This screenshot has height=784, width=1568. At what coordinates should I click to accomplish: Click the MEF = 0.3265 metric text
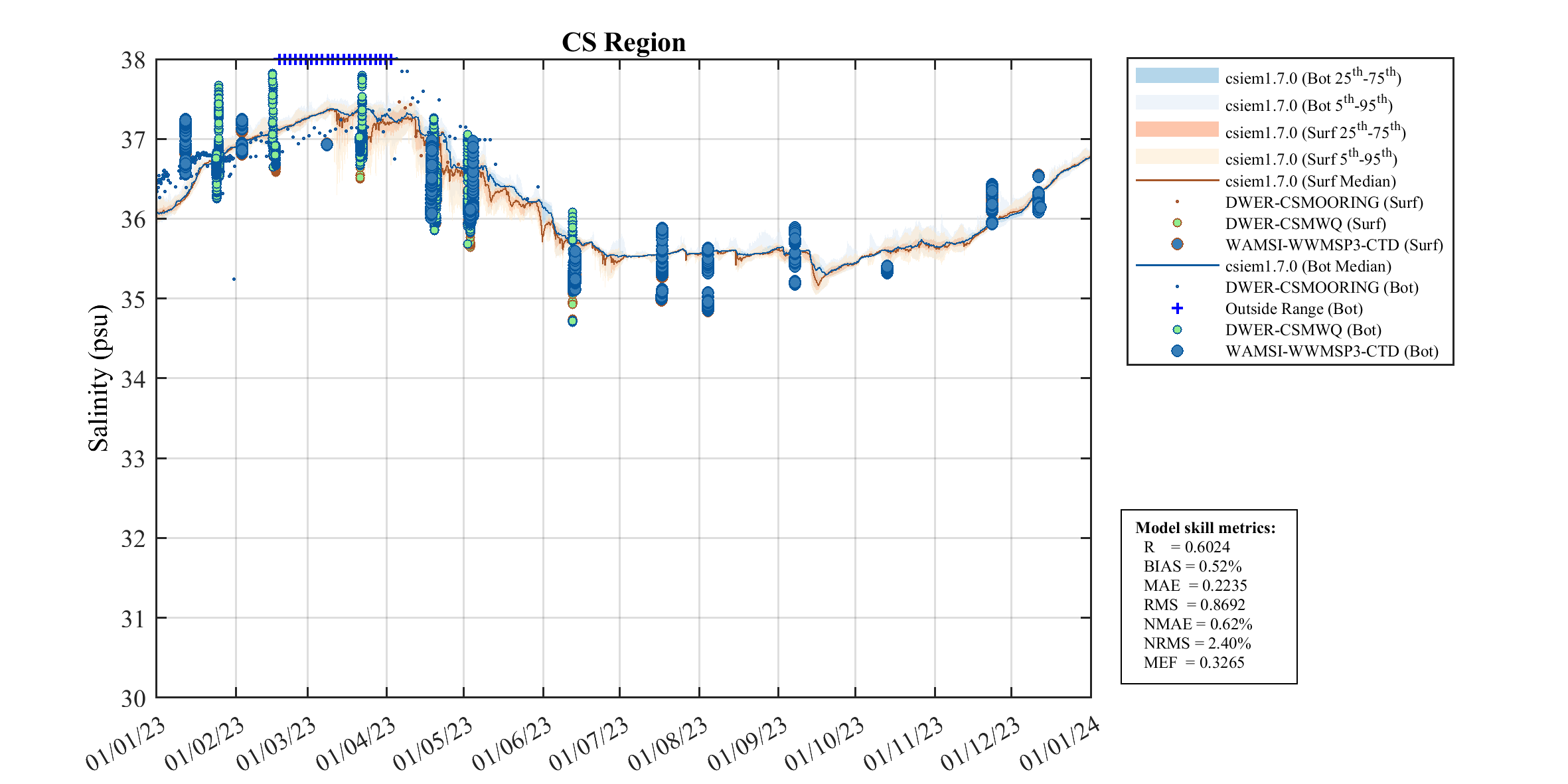[x=1194, y=663]
